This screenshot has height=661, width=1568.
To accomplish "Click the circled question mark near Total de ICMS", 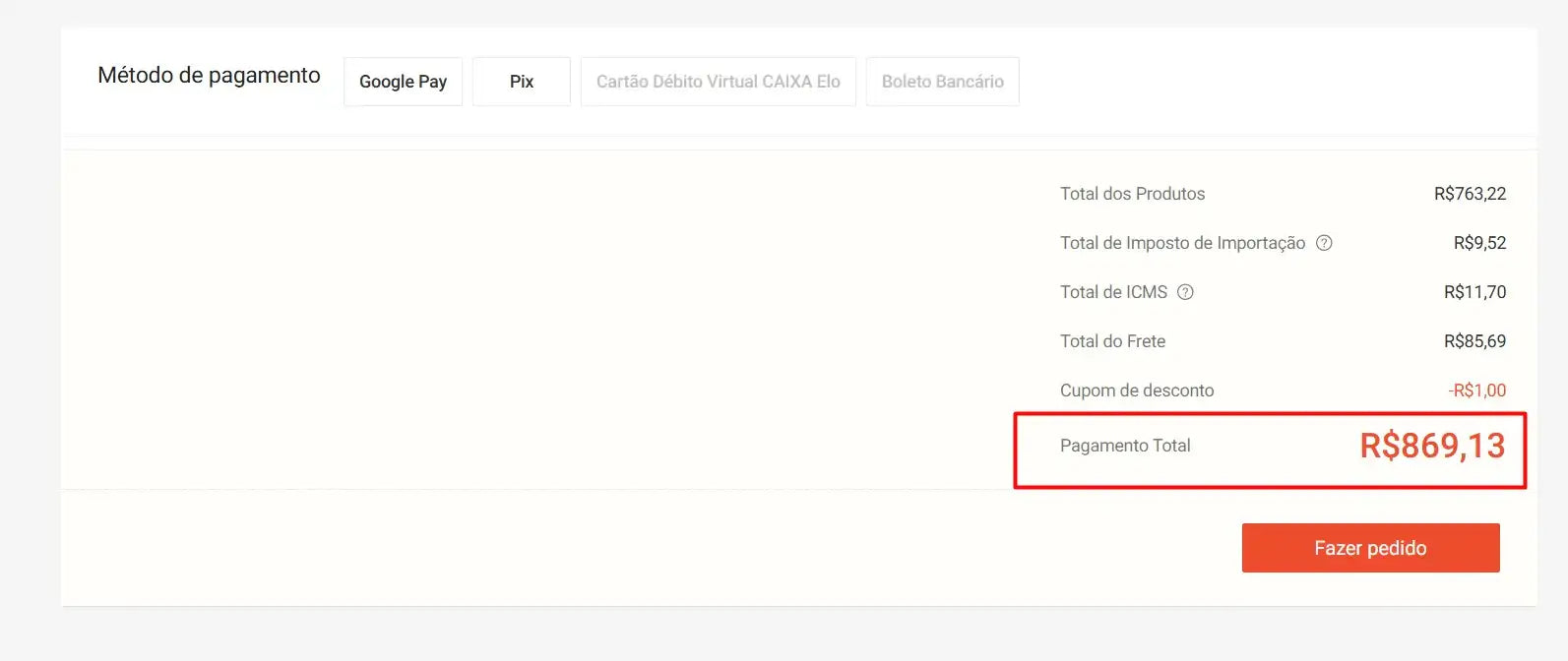I will [1186, 291].
